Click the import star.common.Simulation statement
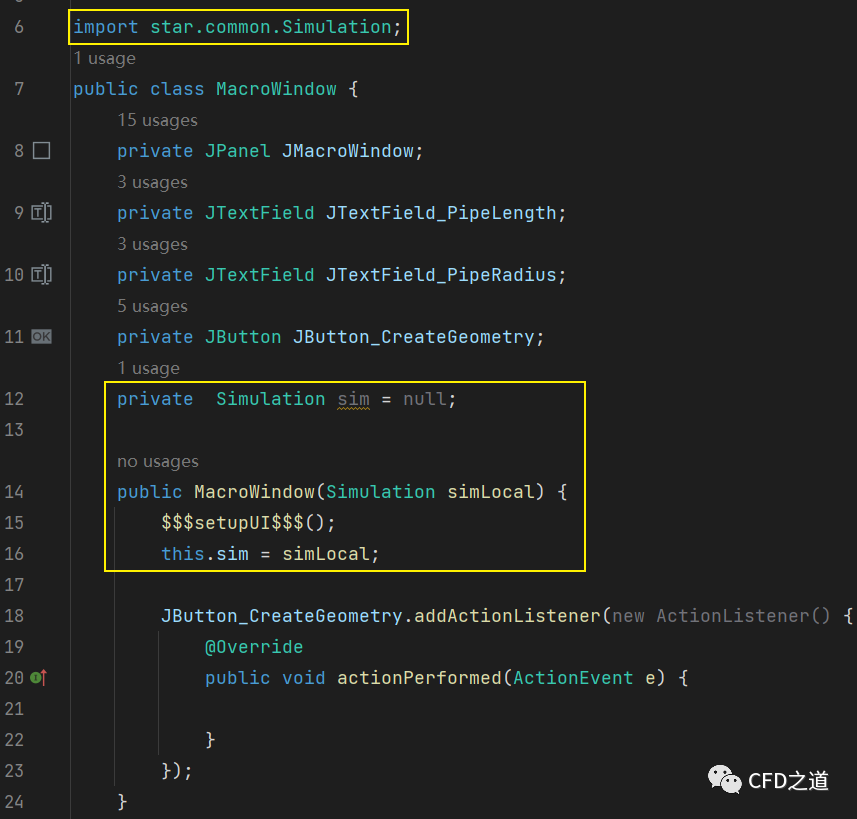This screenshot has height=819, width=857. click(237, 27)
